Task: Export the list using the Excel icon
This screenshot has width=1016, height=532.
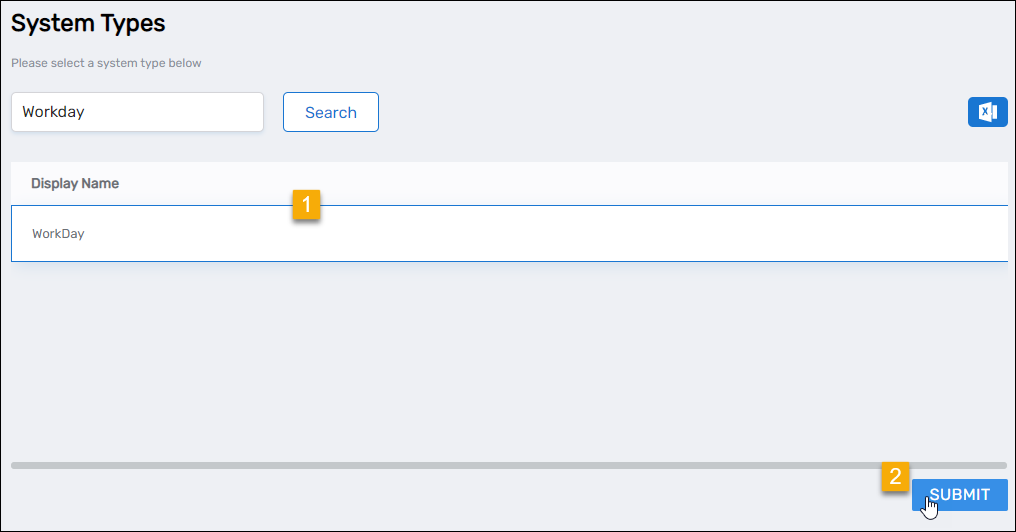Action: click(987, 112)
